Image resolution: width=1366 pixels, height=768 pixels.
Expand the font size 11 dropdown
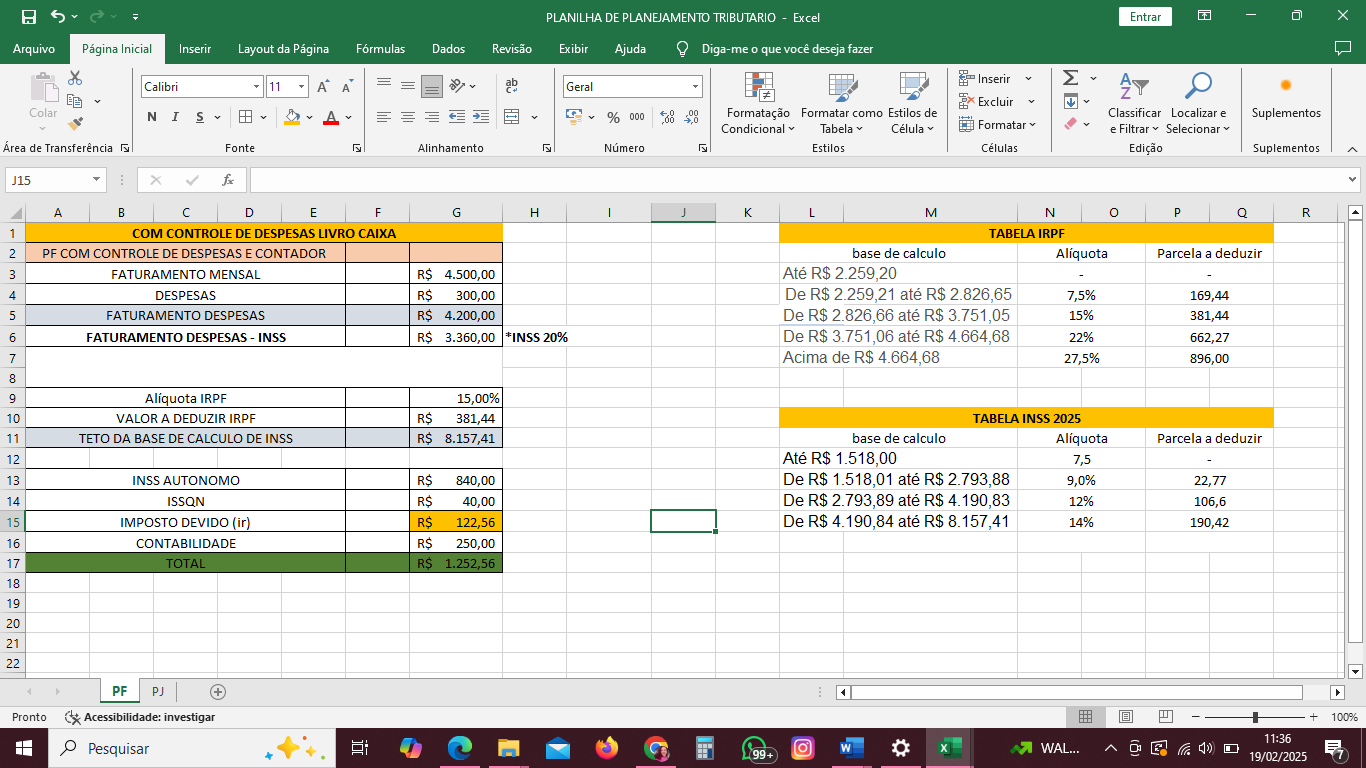pyautogui.click(x=301, y=87)
